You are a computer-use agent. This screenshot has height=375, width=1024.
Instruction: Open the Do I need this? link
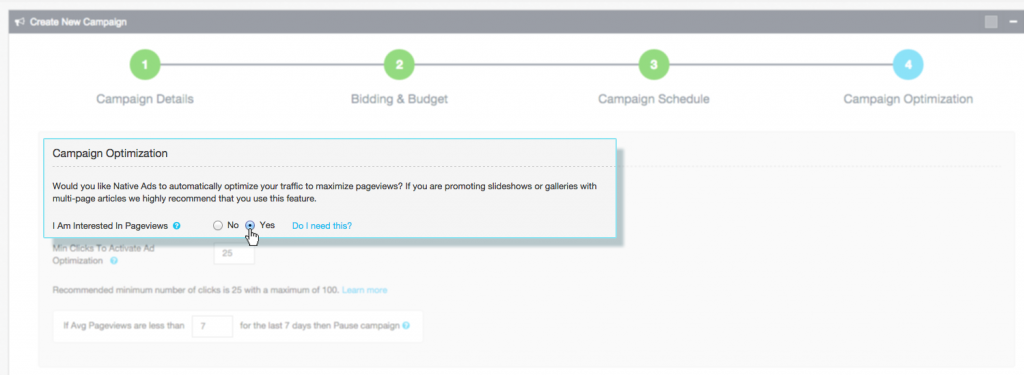click(322, 226)
